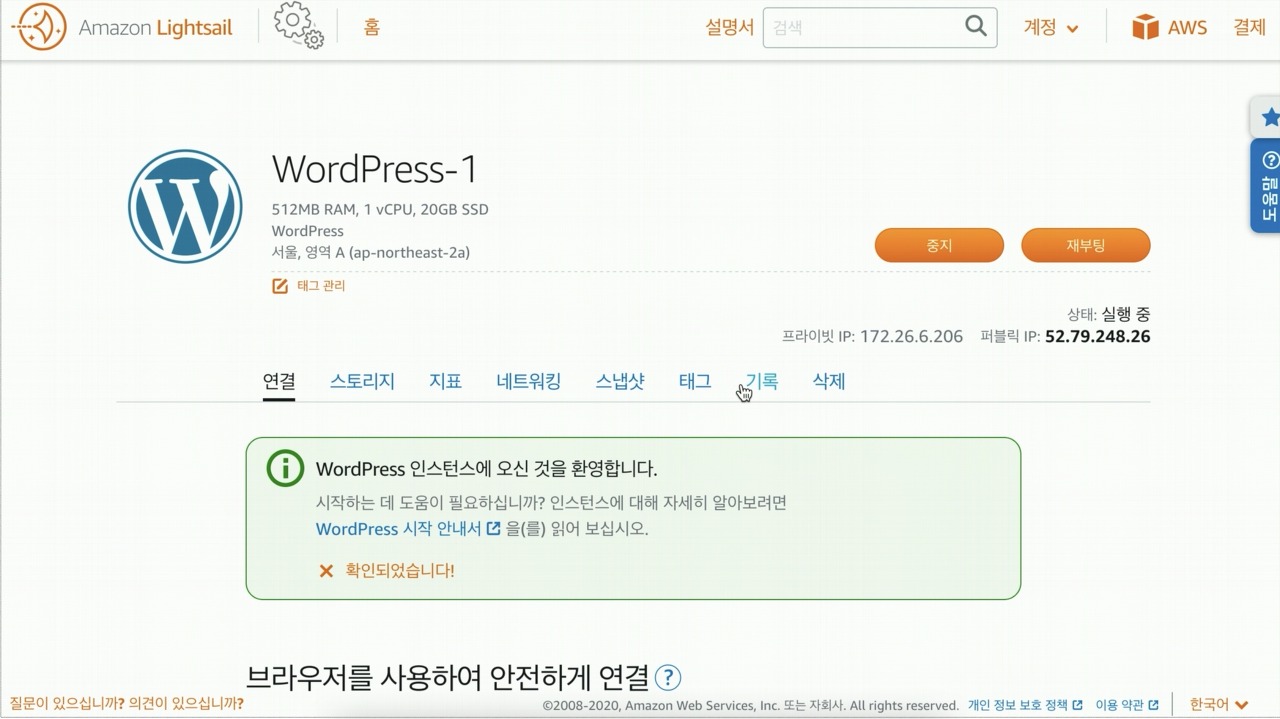This screenshot has width=1280, height=719.
Task: Click the WordPress logo image
Action: click(185, 207)
